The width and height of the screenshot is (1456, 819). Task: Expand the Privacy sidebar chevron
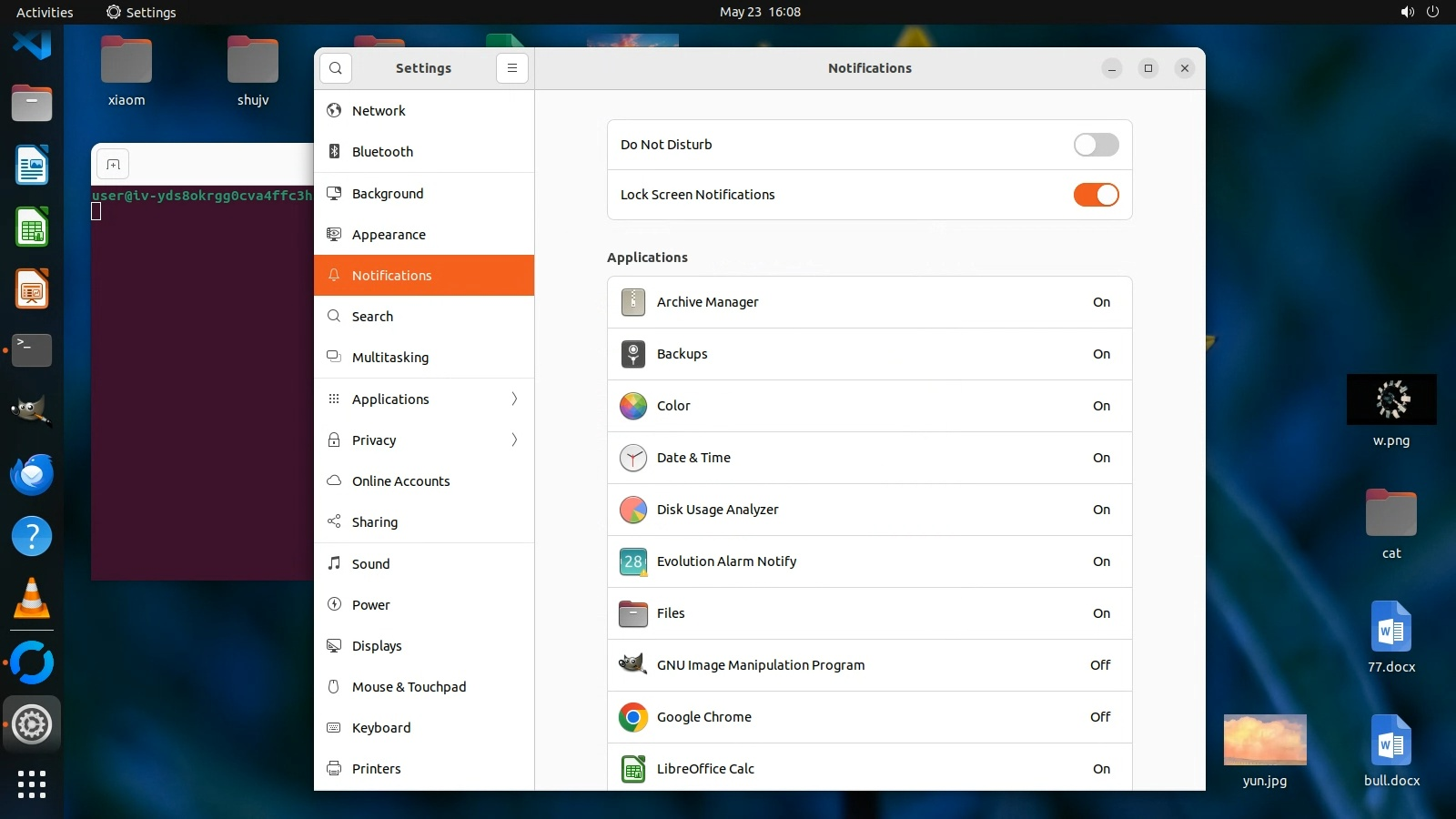(x=514, y=440)
